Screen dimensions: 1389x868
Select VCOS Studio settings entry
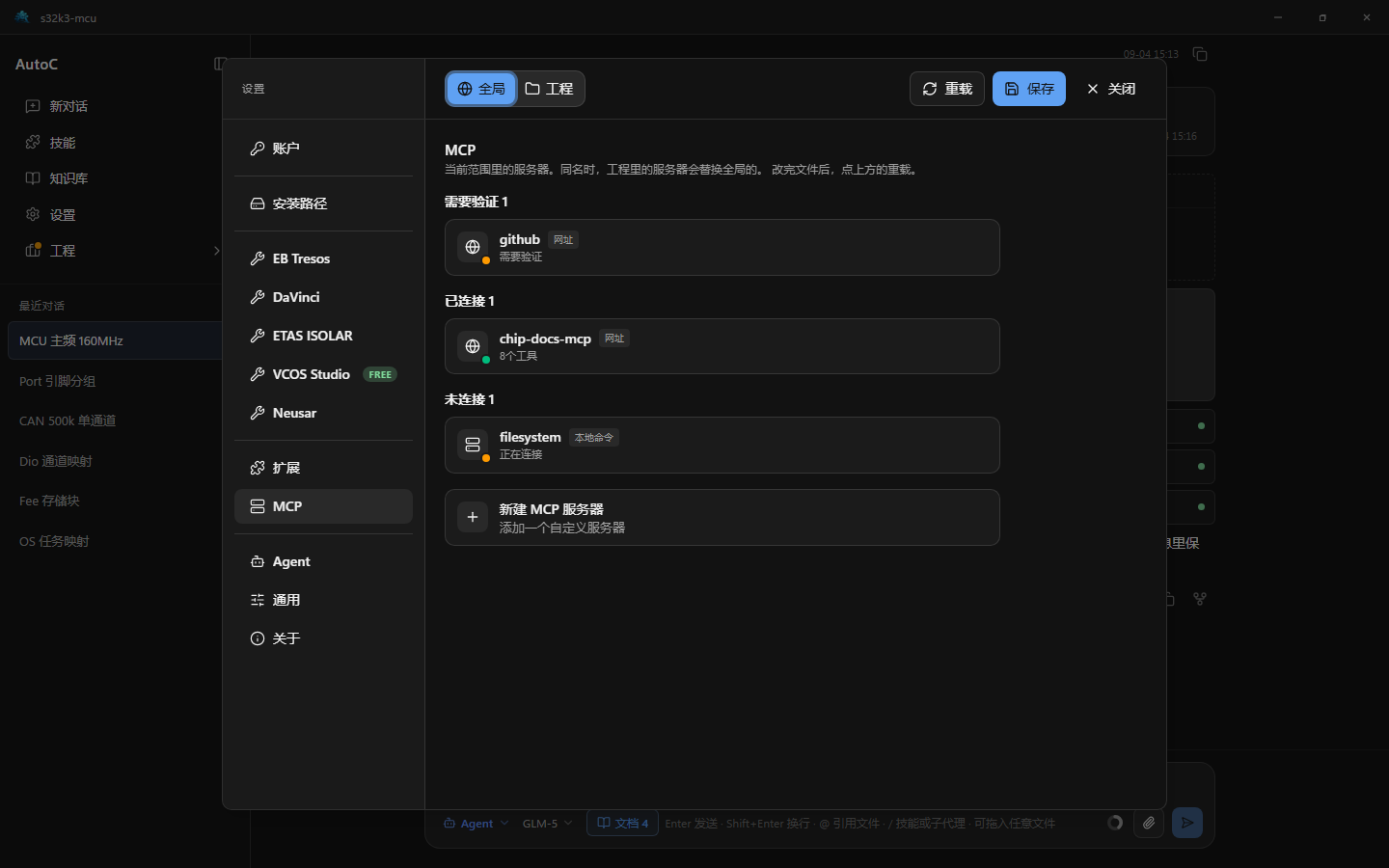pos(323,374)
